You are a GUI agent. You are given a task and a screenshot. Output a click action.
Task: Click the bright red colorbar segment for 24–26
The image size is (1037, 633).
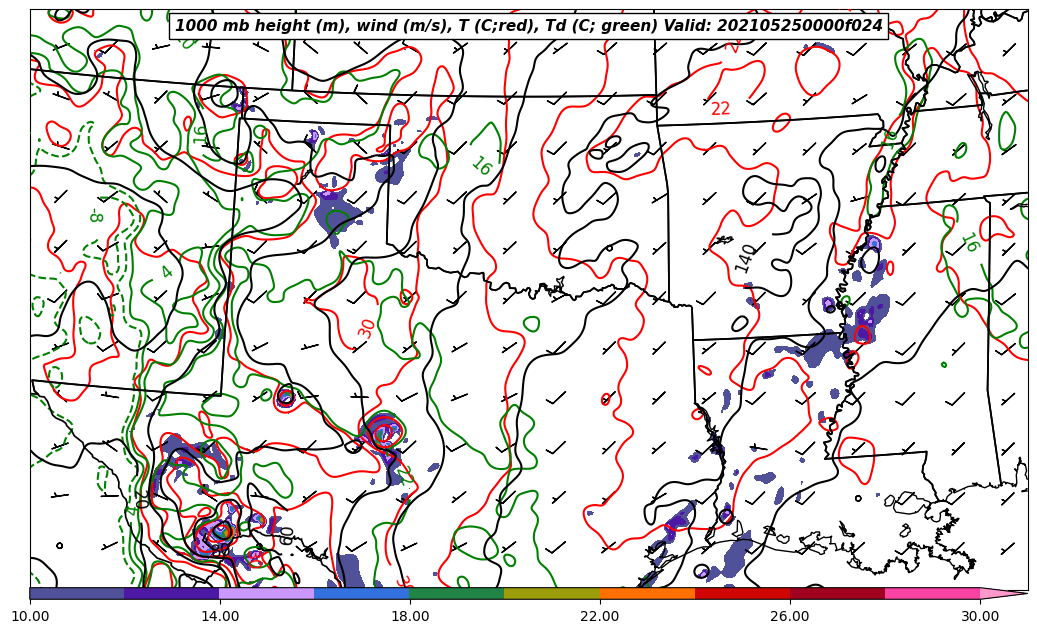(x=743, y=593)
